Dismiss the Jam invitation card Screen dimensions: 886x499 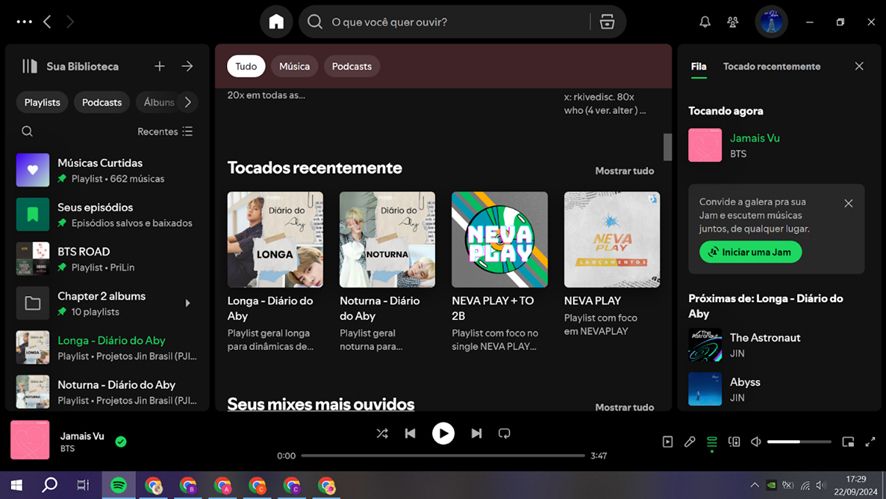pyautogui.click(x=848, y=203)
